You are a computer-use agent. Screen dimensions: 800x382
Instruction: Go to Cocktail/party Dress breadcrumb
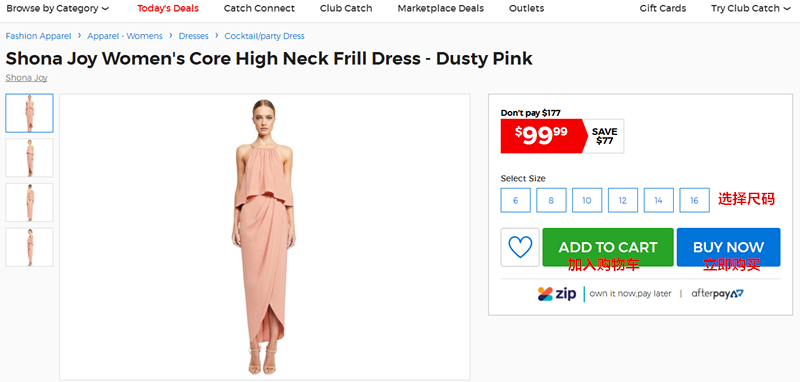(x=264, y=36)
